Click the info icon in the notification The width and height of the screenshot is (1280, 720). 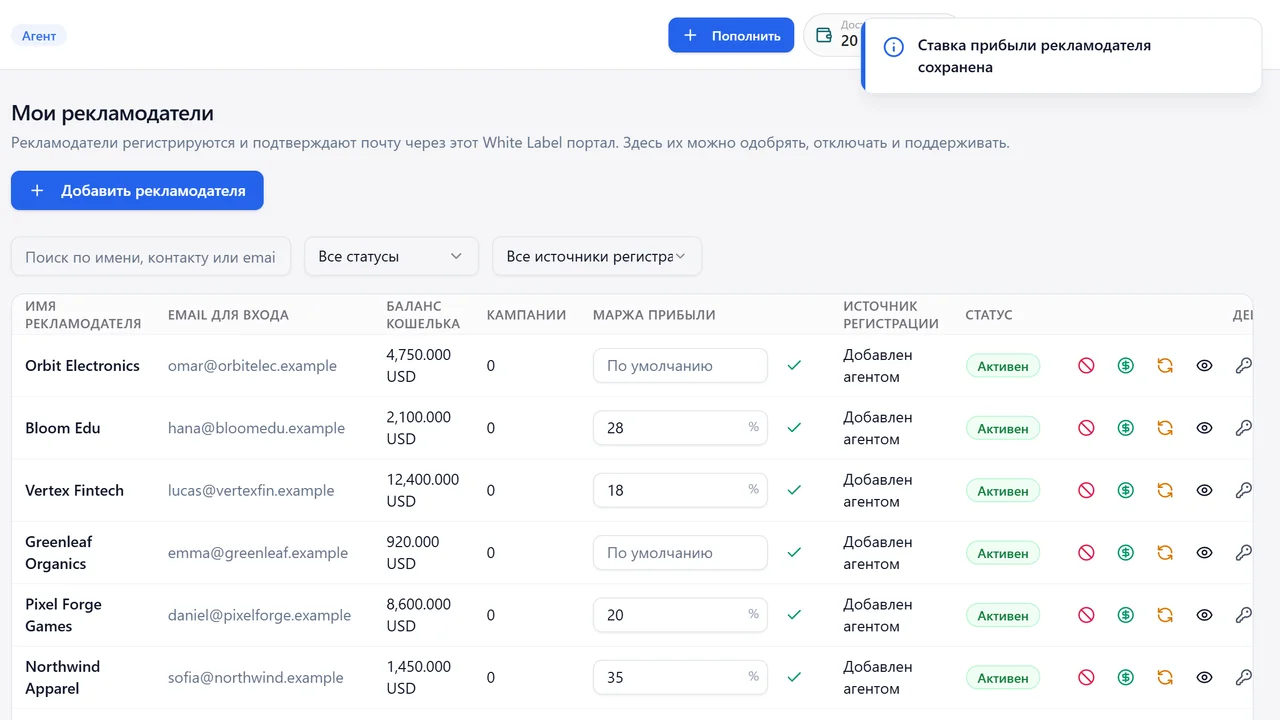click(x=894, y=47)
